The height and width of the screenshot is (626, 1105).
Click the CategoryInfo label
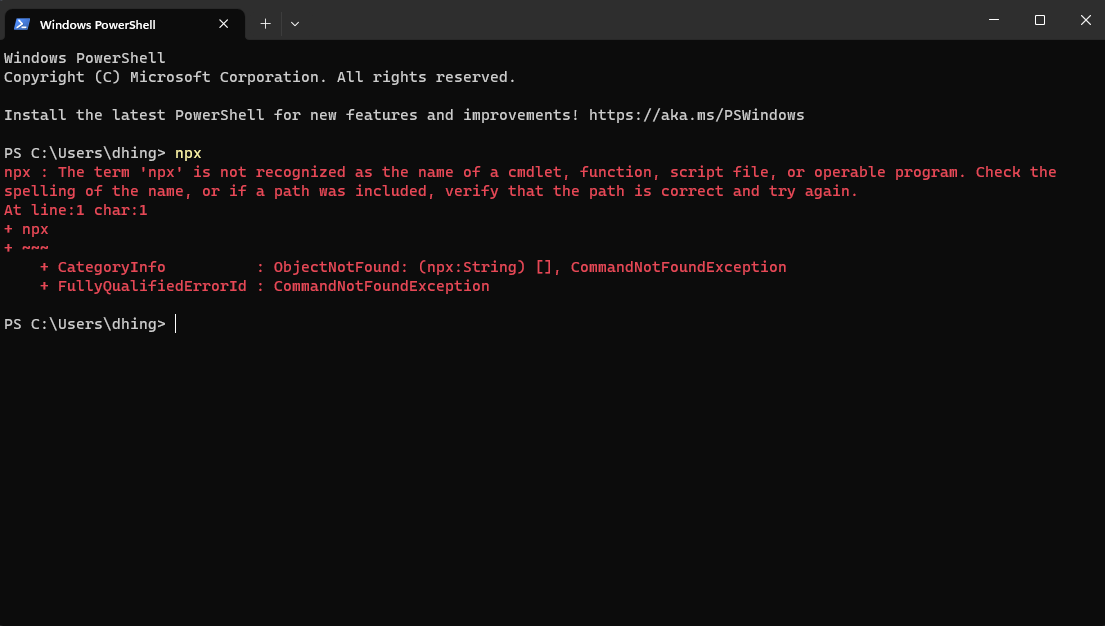point(111,266)
